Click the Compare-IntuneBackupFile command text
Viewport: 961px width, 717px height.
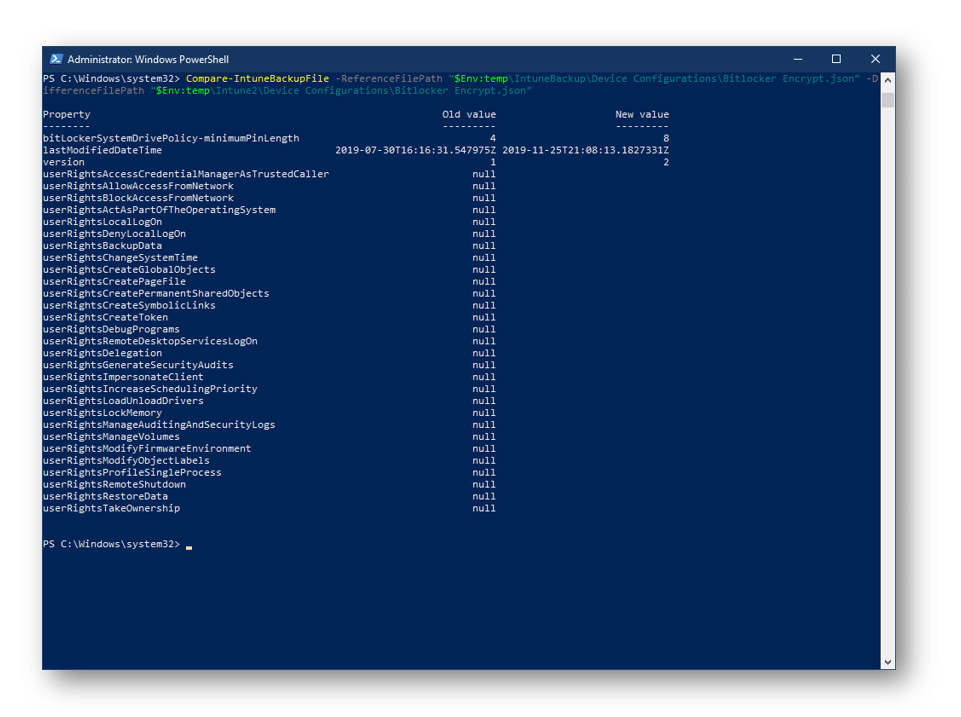(257, 78)
